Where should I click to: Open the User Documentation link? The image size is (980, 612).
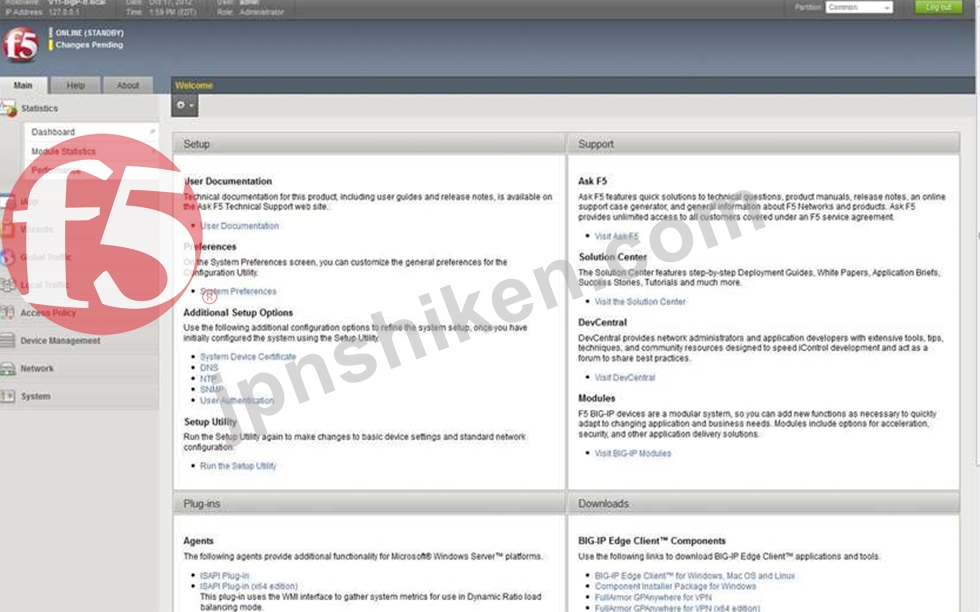pyautogui.click(x=239, y=226)
